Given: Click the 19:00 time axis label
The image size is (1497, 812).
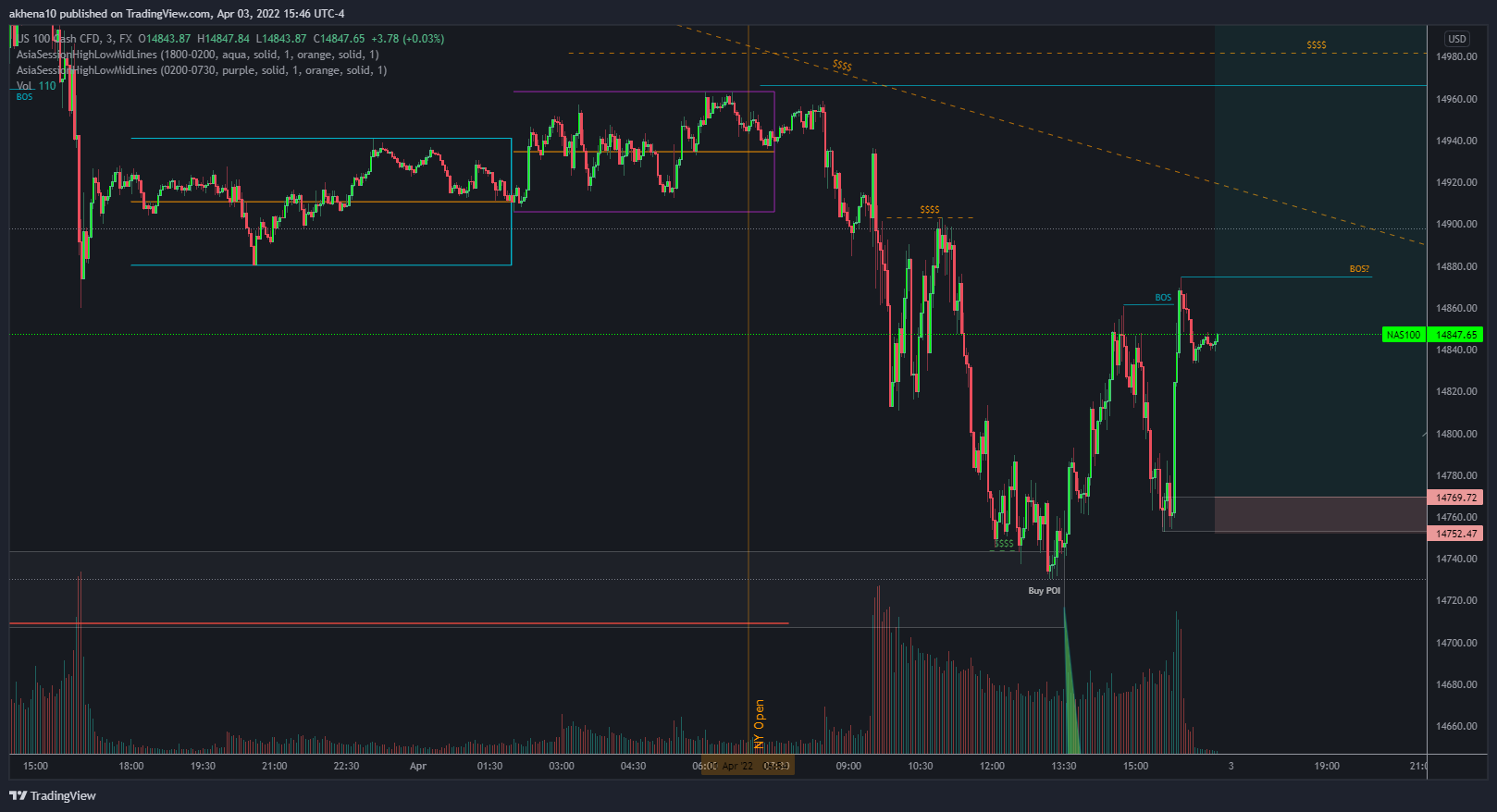Looking at the screenshot, I should [x=1327, y=766].
